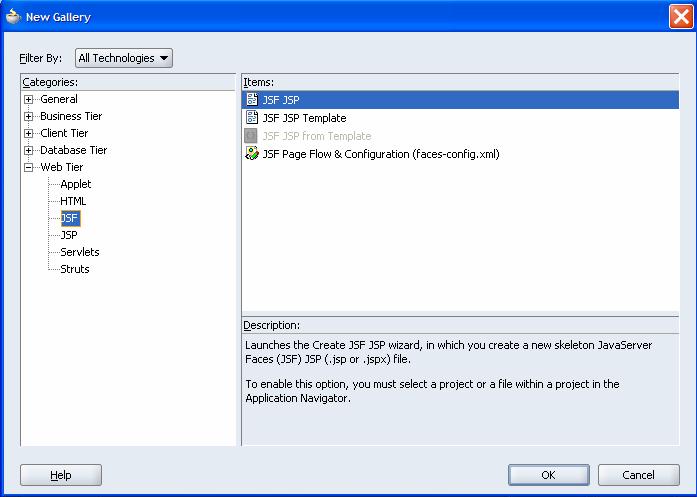Click the Description label
Screen dimensions: 697x497
pyautogui.click(x=271, y=325)
